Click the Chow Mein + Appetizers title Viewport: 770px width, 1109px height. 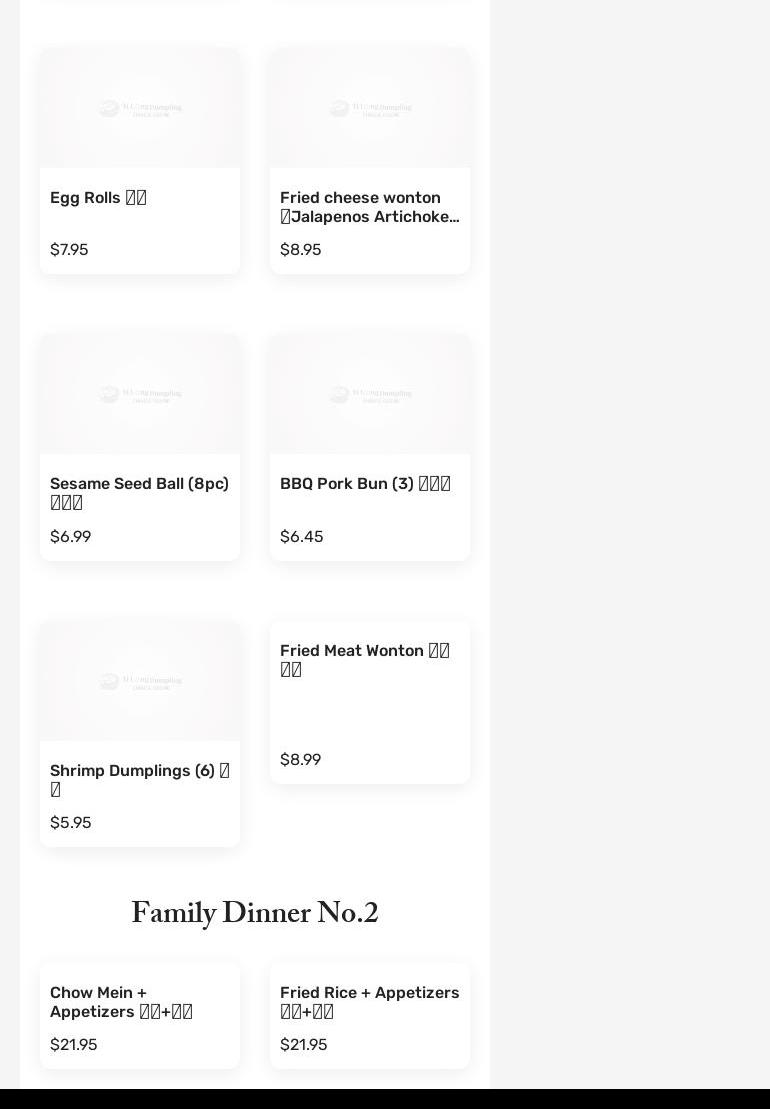point(121,1002)
